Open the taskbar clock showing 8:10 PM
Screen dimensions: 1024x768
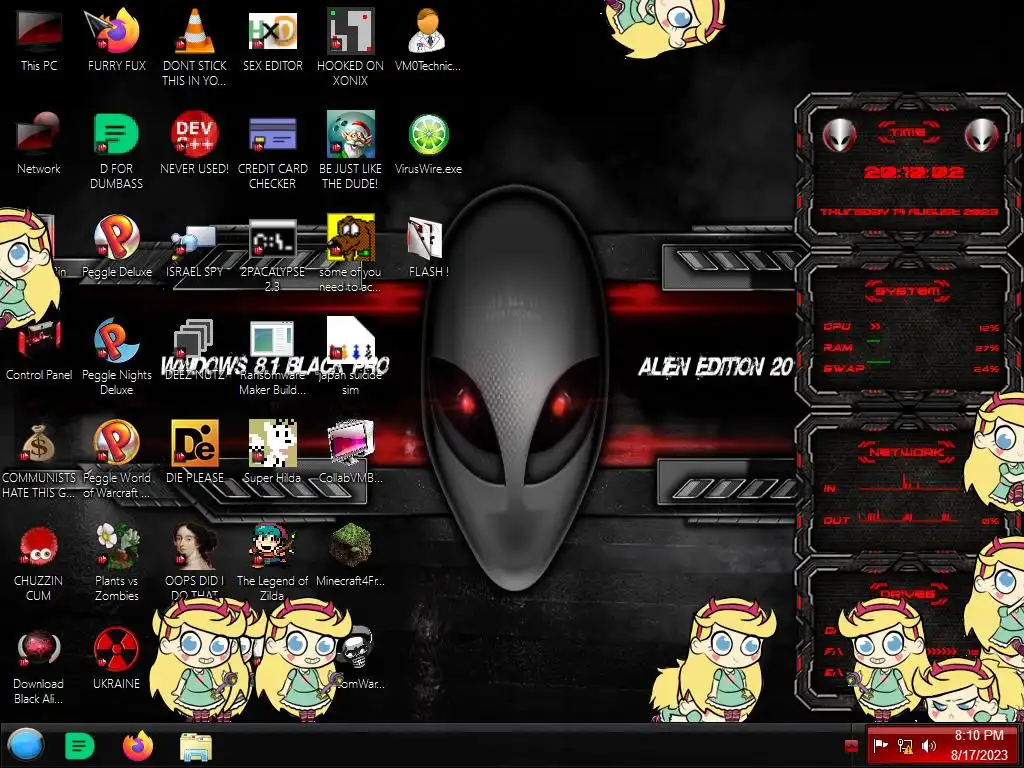979,745
